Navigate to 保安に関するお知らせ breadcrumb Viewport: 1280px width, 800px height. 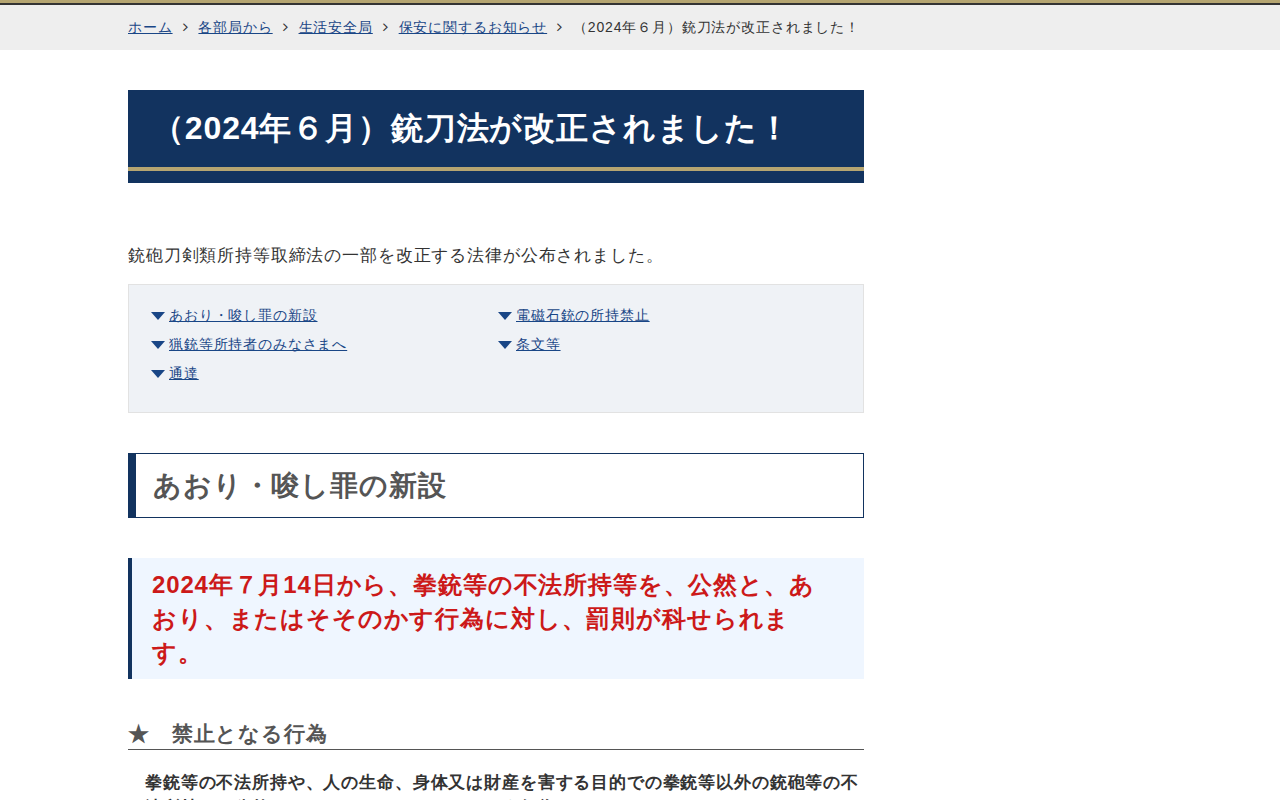pyautogui.click(x=473, y=28)
